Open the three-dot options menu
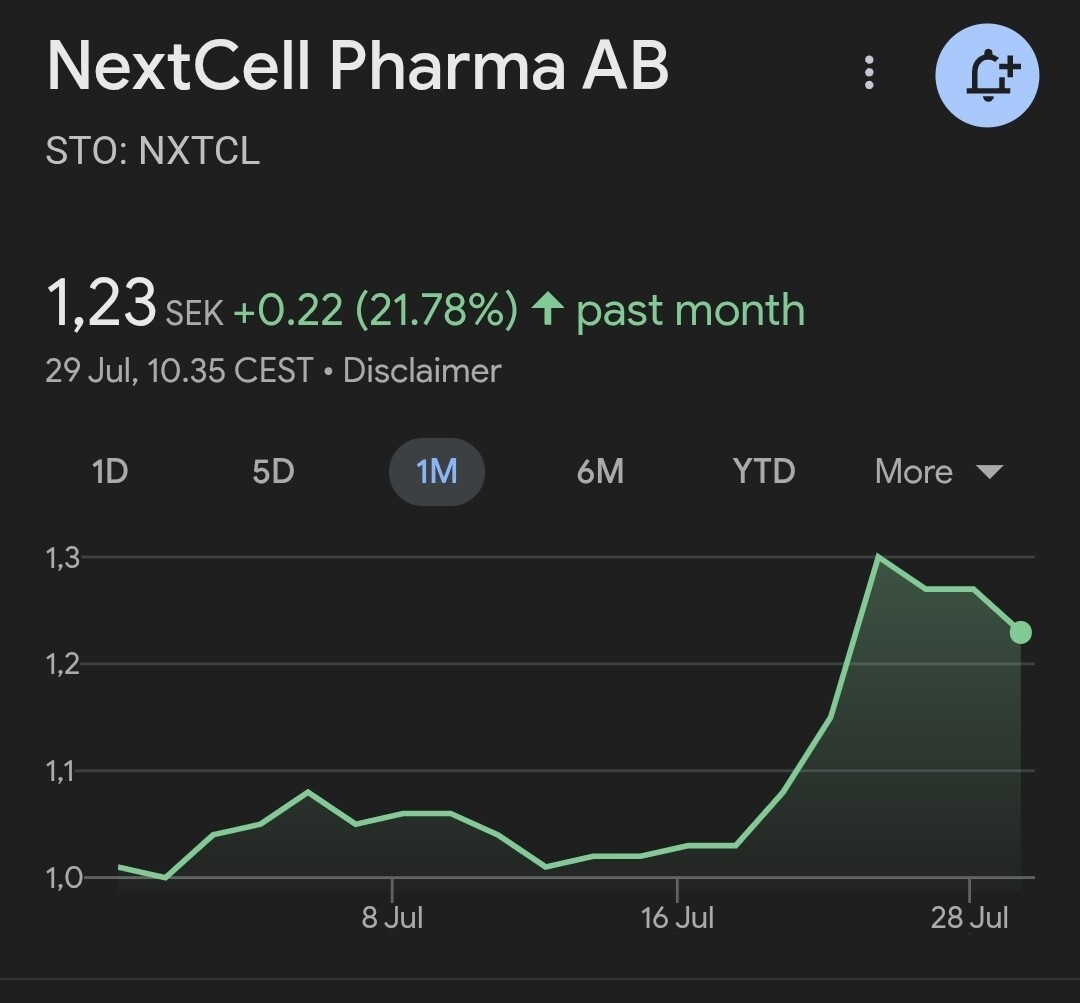Viewport: 1080px width, 1003px height. tap(870, 73)
